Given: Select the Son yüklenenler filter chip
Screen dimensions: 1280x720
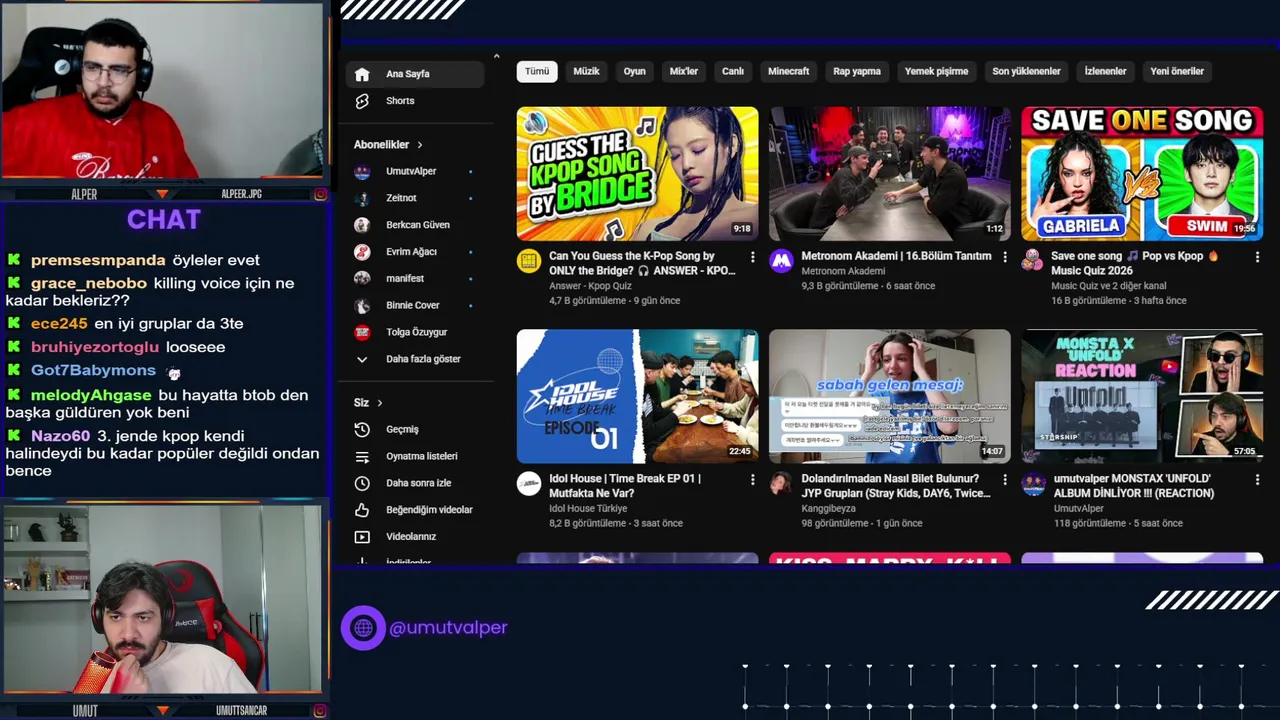Looking at the screenshot, I should (x=1026, y=71).
